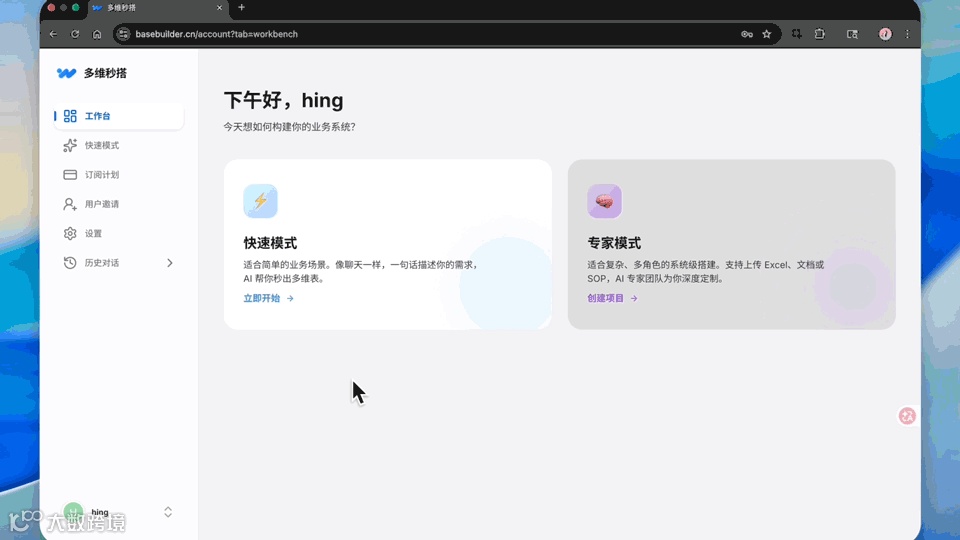Click the hing user avatar
Screen dimensions: 960x540
click(x=73, y=512)
